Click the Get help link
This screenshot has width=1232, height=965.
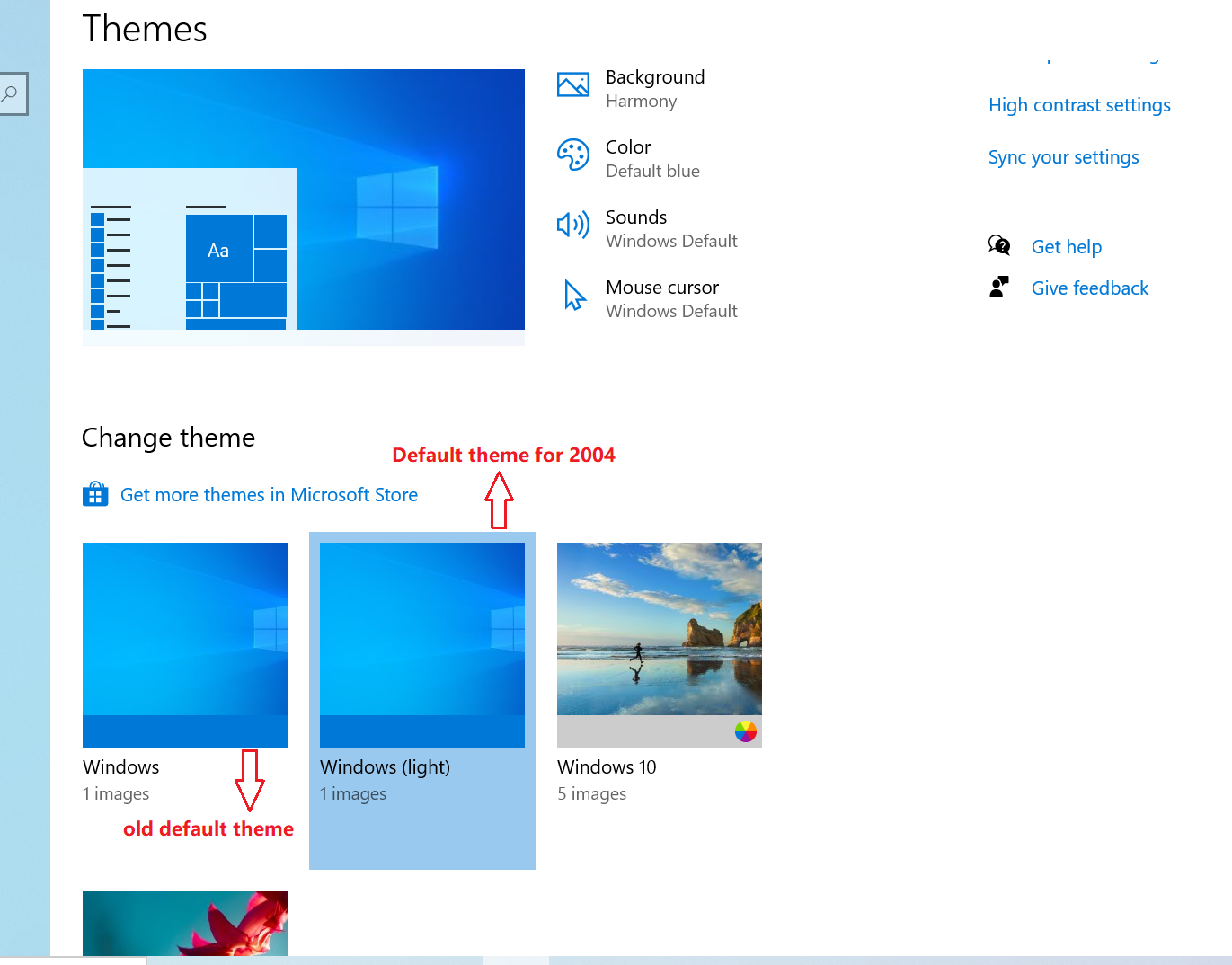click(x=1067, y=246)
